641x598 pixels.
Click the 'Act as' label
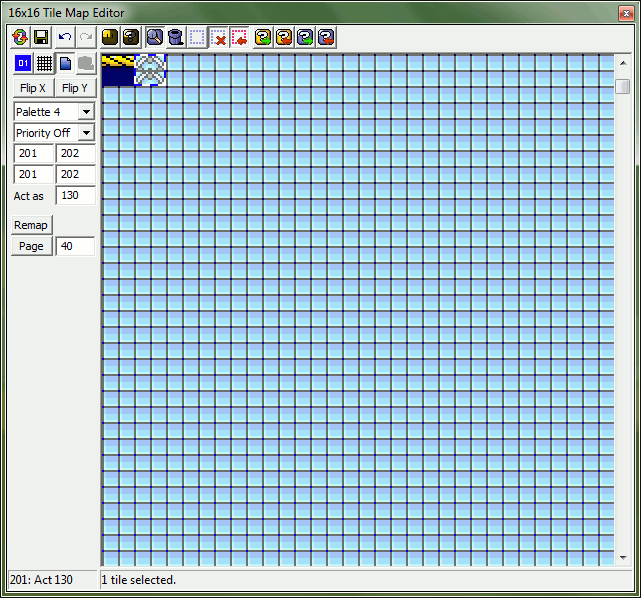pos(29,196)
